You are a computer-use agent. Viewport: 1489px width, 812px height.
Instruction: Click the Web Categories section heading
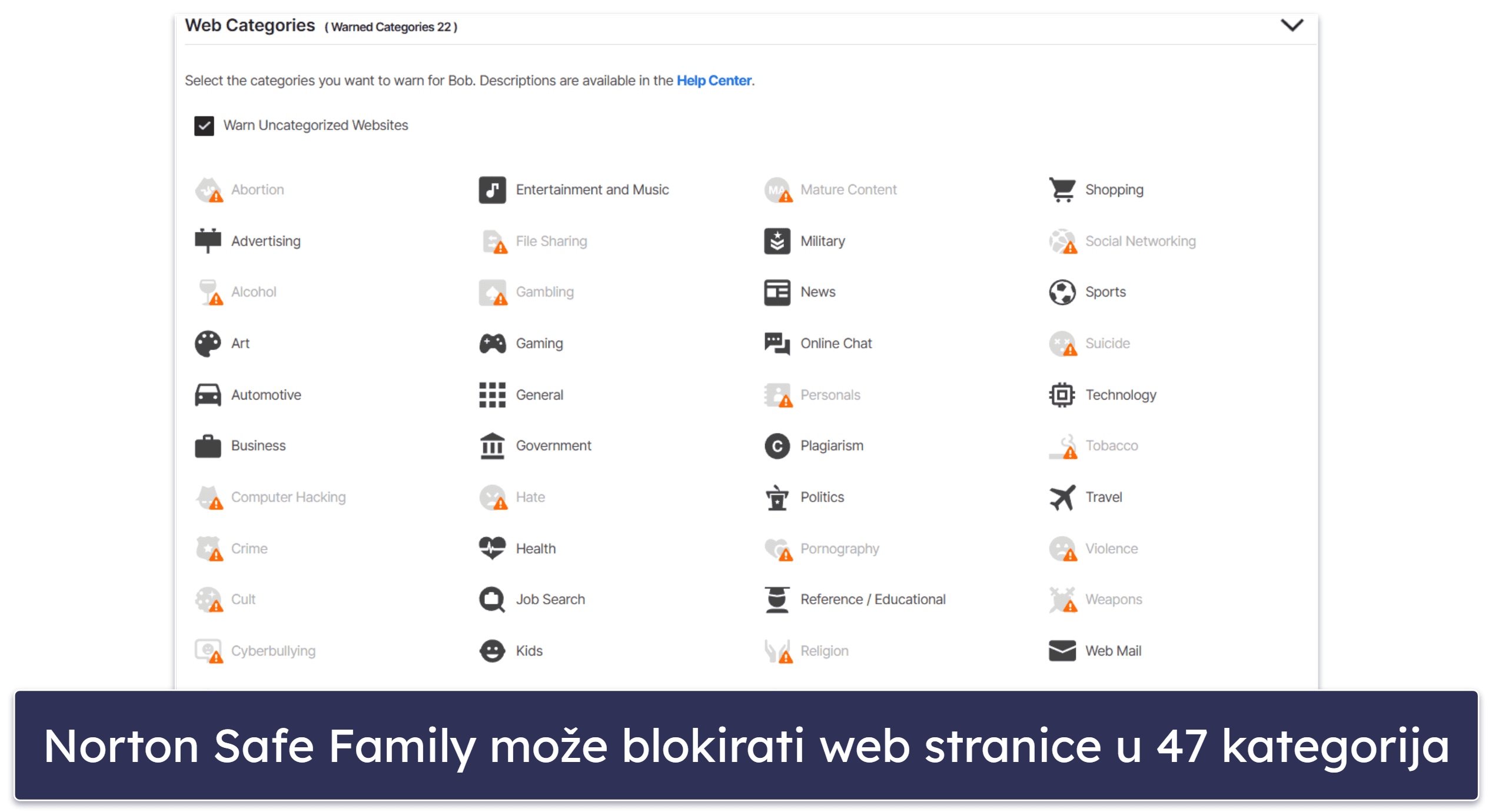(250, 25)
